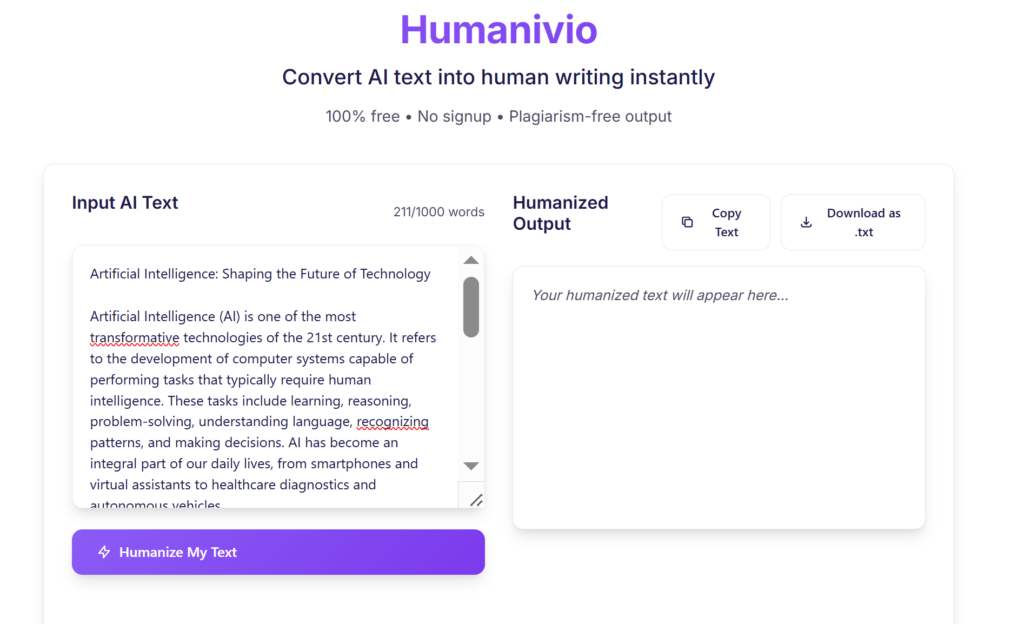The height and width of the screenshot is (624, 1024).
Task: Click the download arrow icon
Action: (x=807, y=222)
